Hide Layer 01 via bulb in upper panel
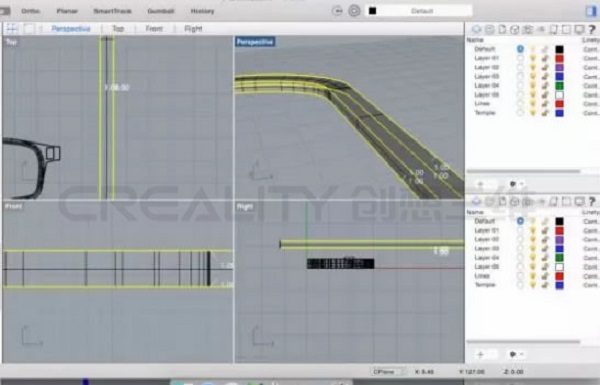The height and width of the screenshot is (385, 600). [x=533, y=58]
